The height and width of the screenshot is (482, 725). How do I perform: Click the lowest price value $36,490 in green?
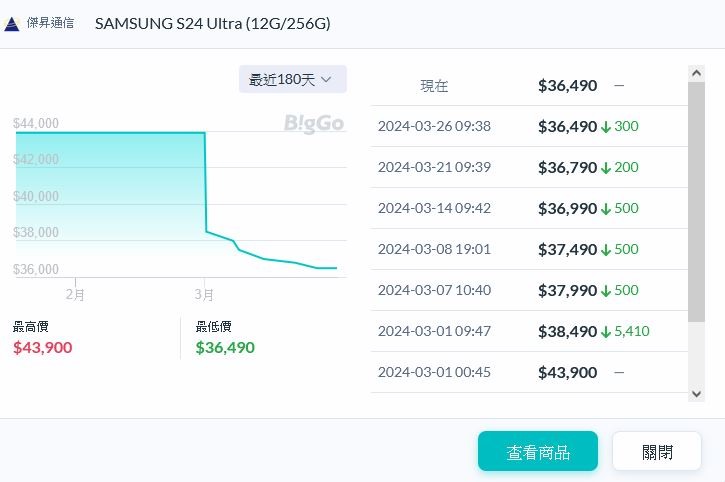click(225, 348)
